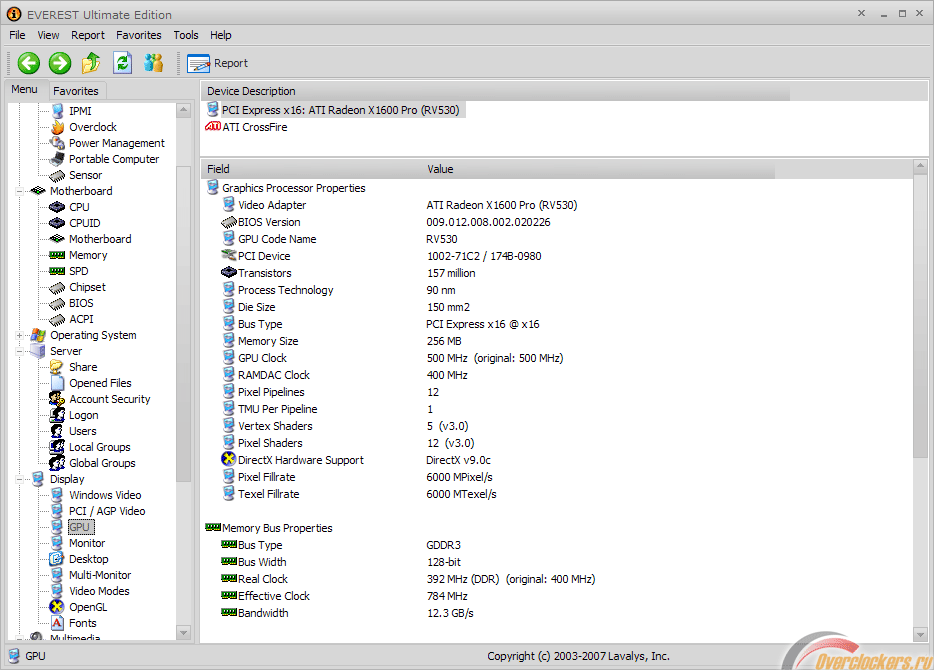
Task: Click the details pane scroll down arrow
Action: pos(920,635)
